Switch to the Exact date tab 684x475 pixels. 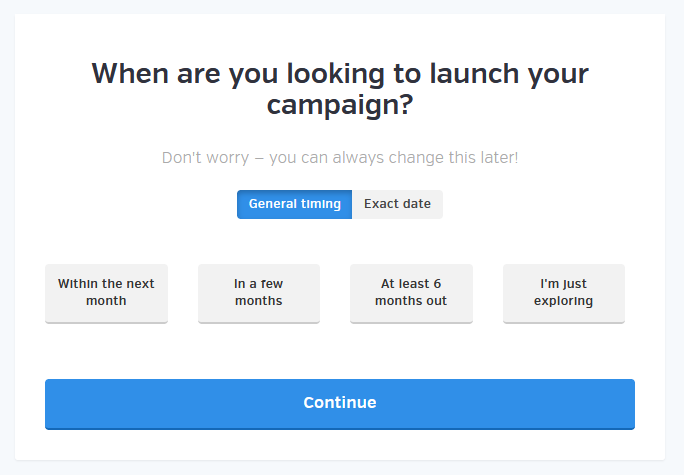(x=397, y=204)
